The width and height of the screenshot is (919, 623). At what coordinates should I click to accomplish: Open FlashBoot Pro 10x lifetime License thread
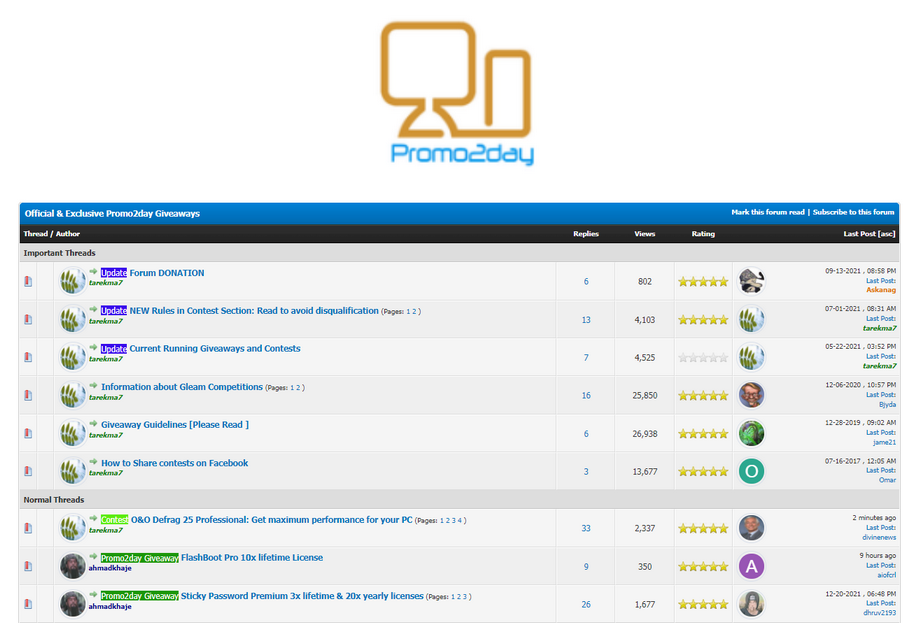251,557
